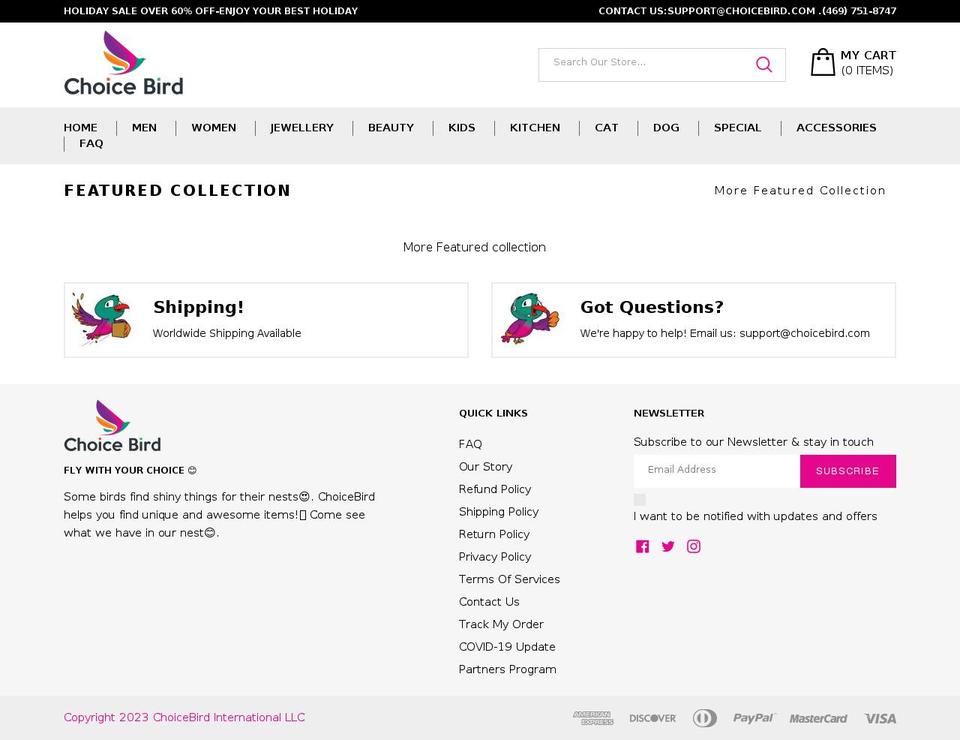Viewport: 960px width, 740px height.
Task: Click the (0 ITEMS) cart count
Action: point(867,70)
